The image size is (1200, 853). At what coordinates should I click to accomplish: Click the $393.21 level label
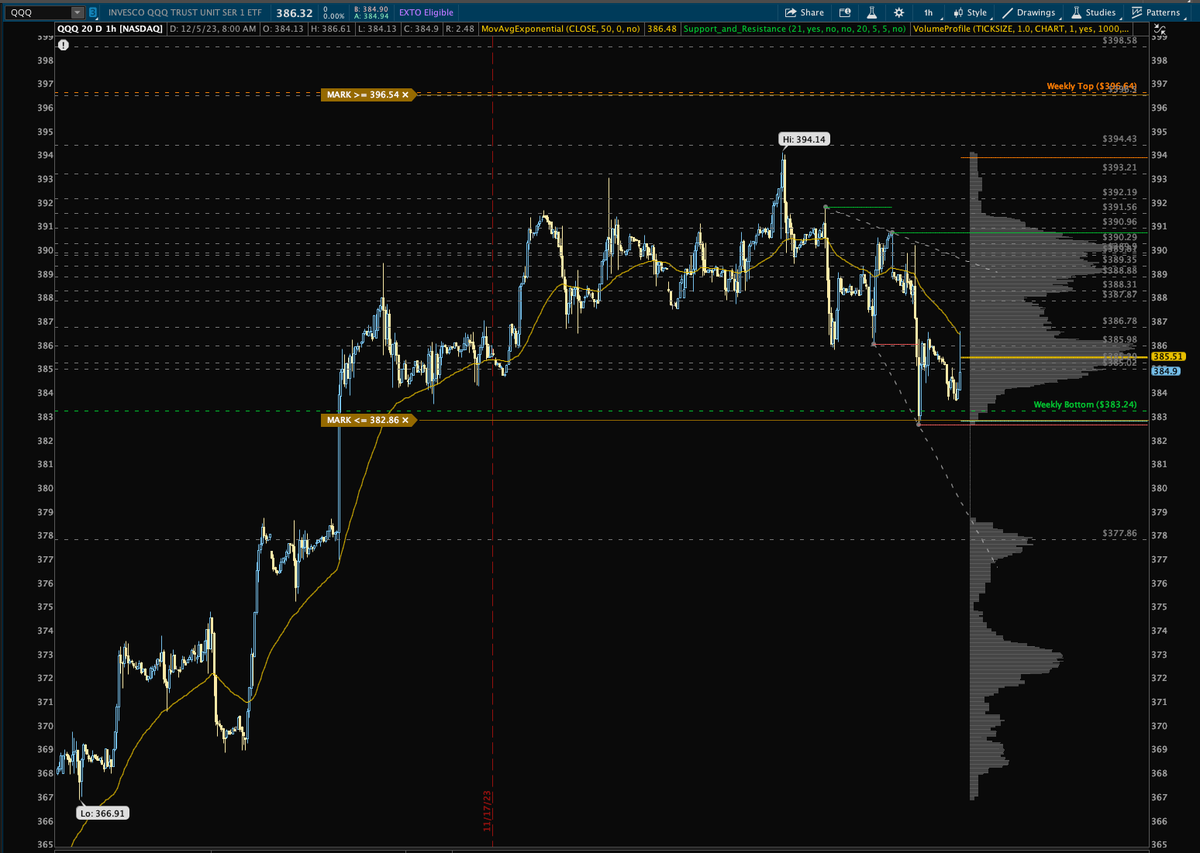(x=1119, y=167)
